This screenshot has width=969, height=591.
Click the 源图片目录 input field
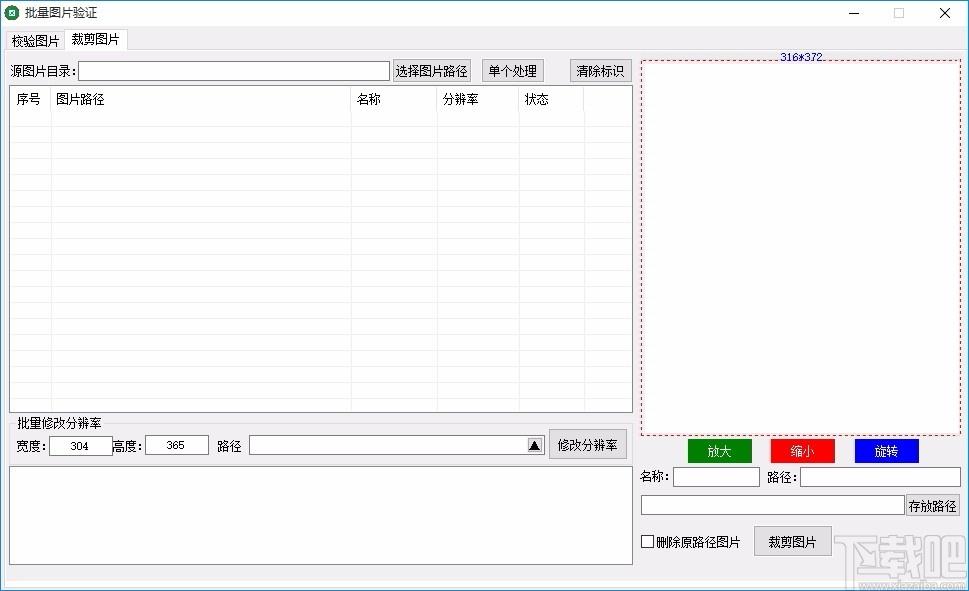point(234,71)
